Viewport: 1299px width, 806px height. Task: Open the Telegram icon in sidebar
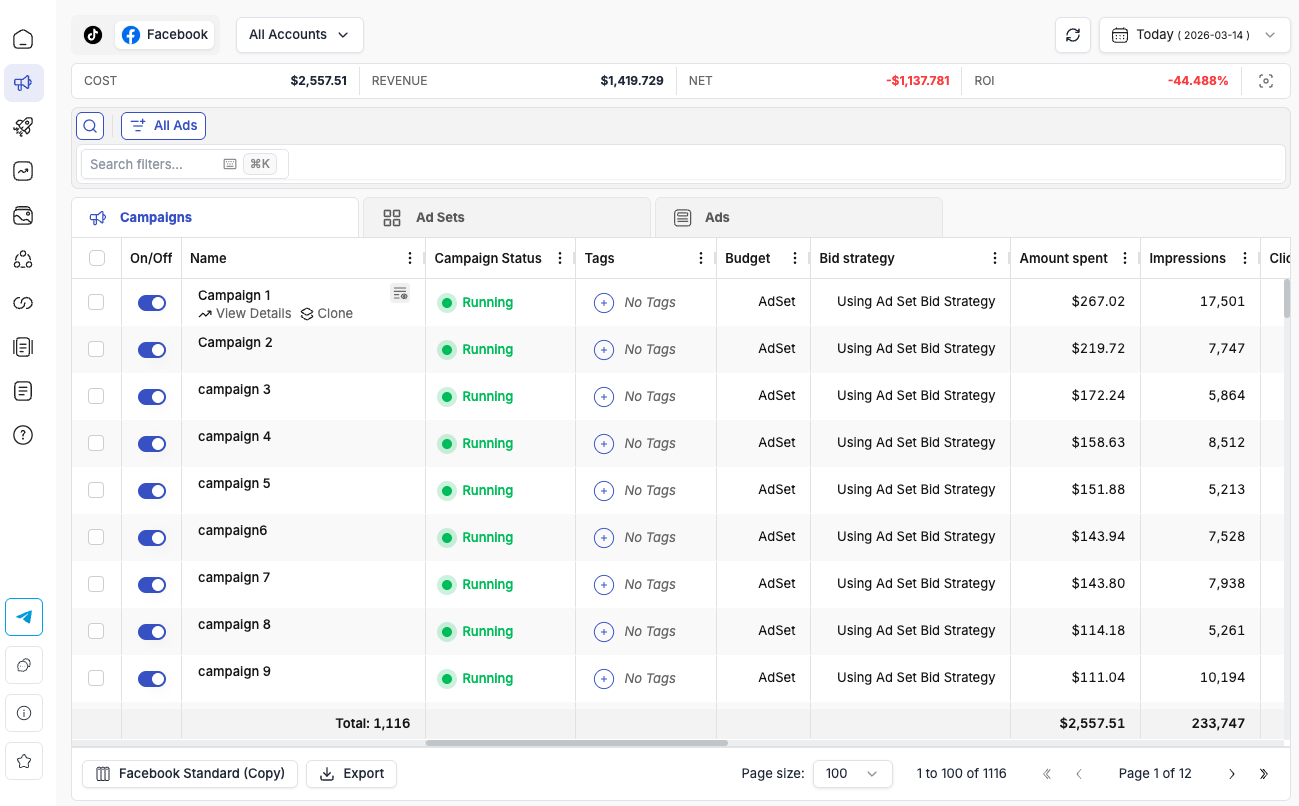click(24, 617)
